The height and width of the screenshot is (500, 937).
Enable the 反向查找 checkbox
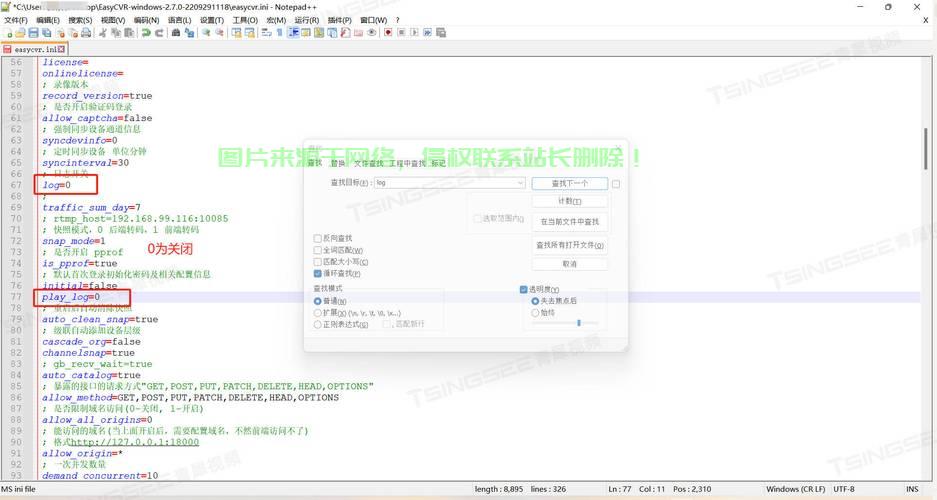coord(317,238)
